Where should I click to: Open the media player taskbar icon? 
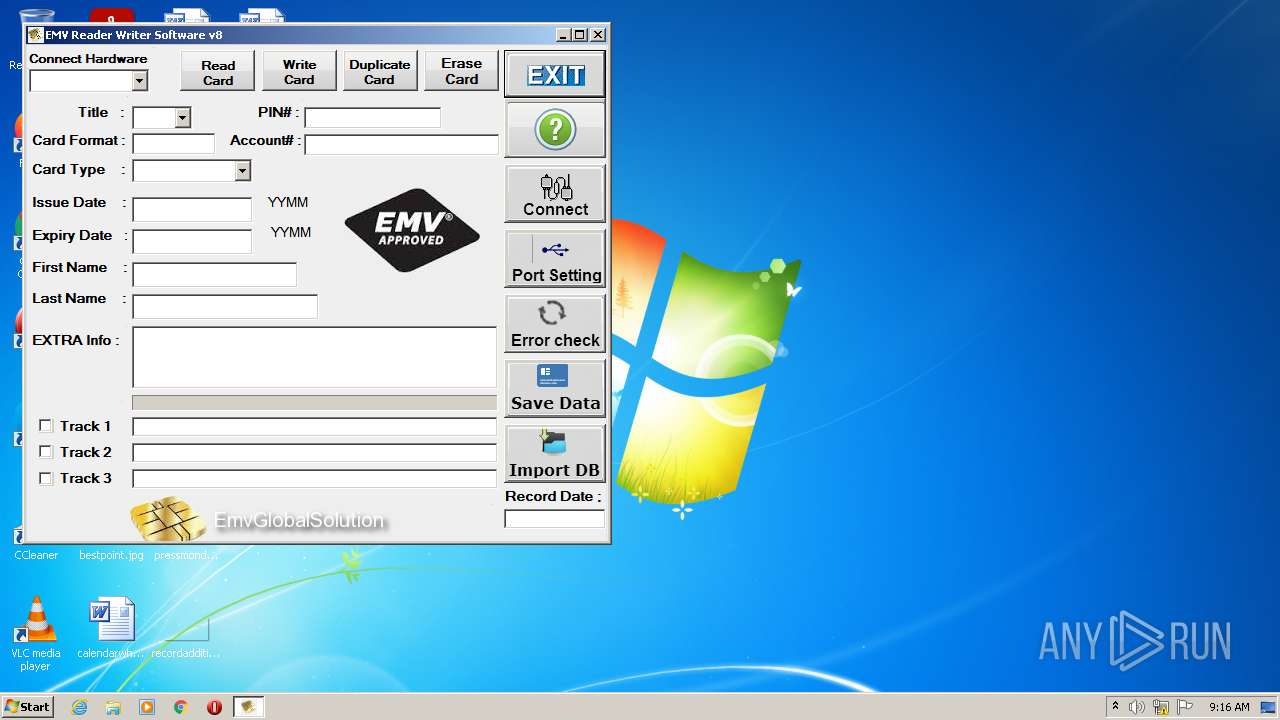(x=147, y=707)
